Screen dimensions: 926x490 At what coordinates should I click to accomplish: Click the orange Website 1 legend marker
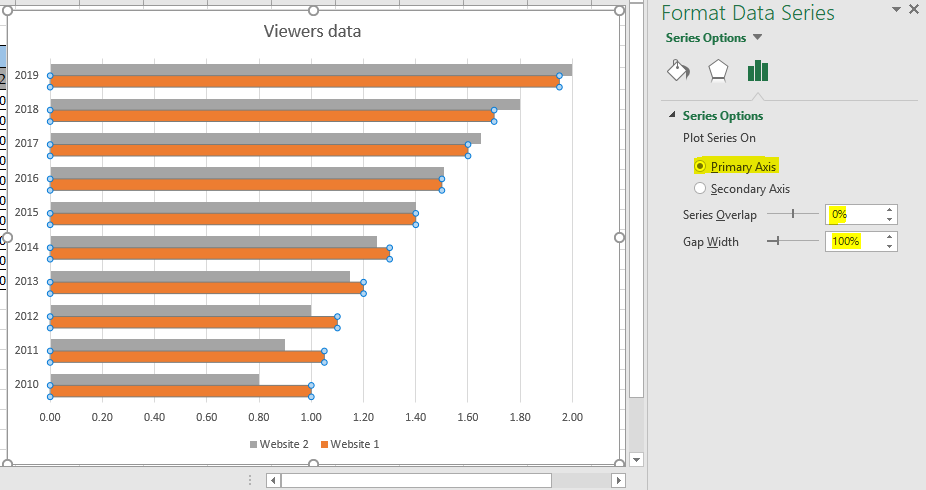point(323,444)
